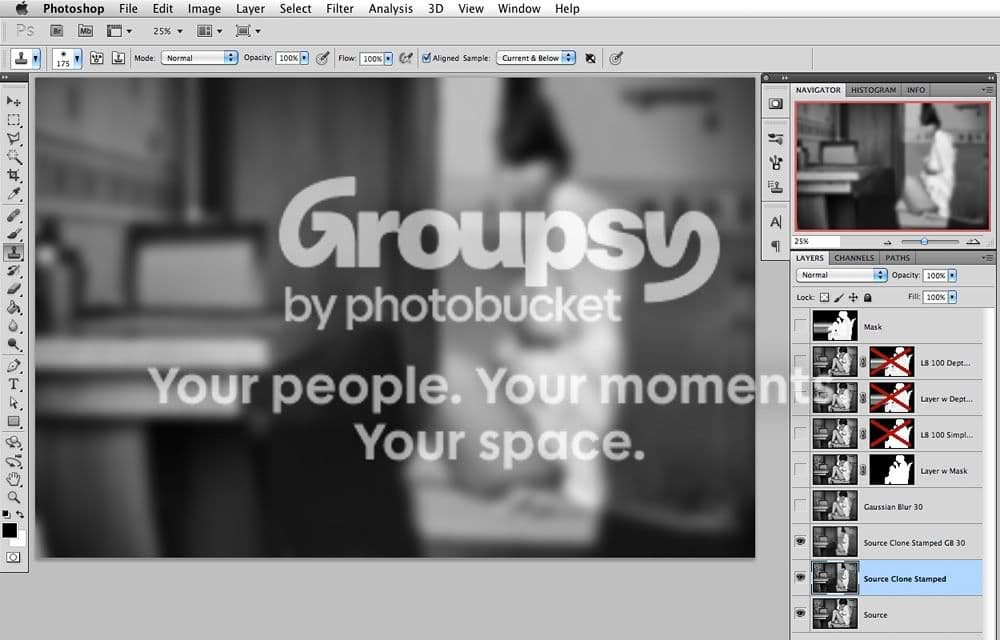Select the Brush tool
Viewport: 1000px width, 640px height.
point(13,234)
